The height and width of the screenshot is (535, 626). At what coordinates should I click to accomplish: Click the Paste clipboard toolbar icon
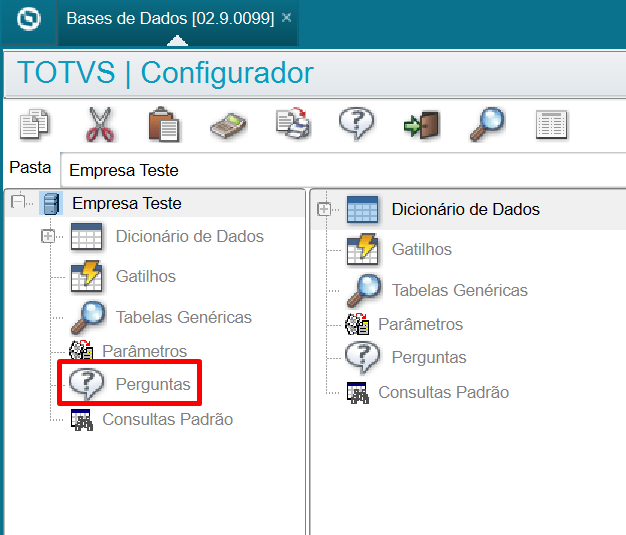point(164,124)
